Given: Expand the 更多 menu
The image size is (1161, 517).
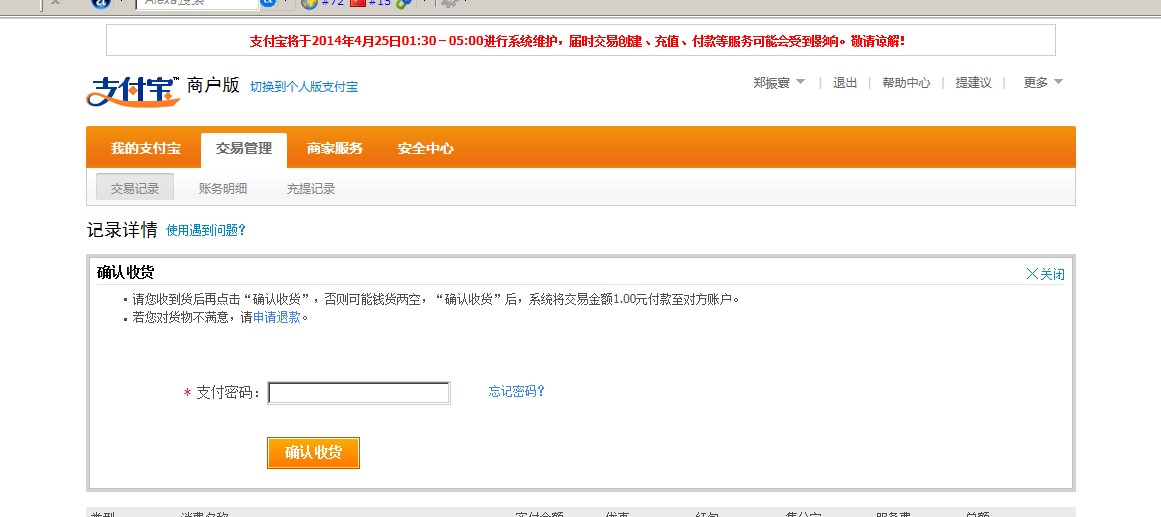Looking at the screenshot, I should click(1043, 83).
